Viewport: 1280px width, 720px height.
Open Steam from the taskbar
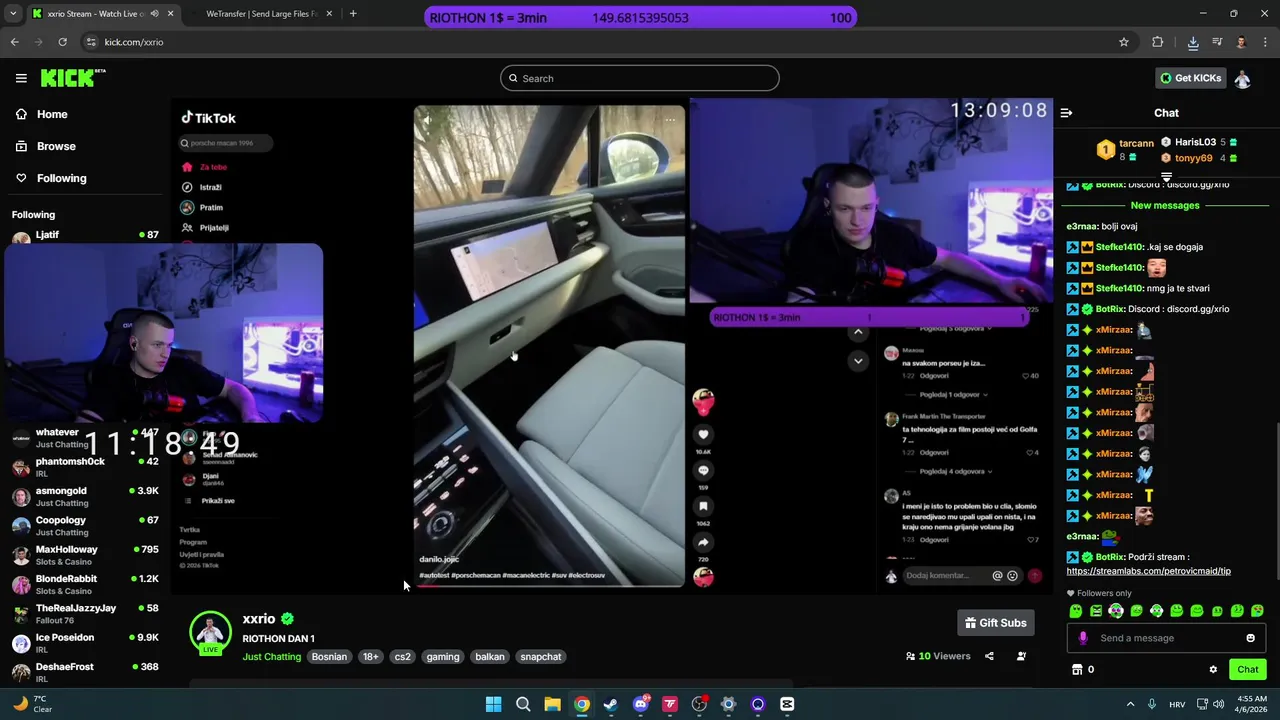click(x=611, y=704)
